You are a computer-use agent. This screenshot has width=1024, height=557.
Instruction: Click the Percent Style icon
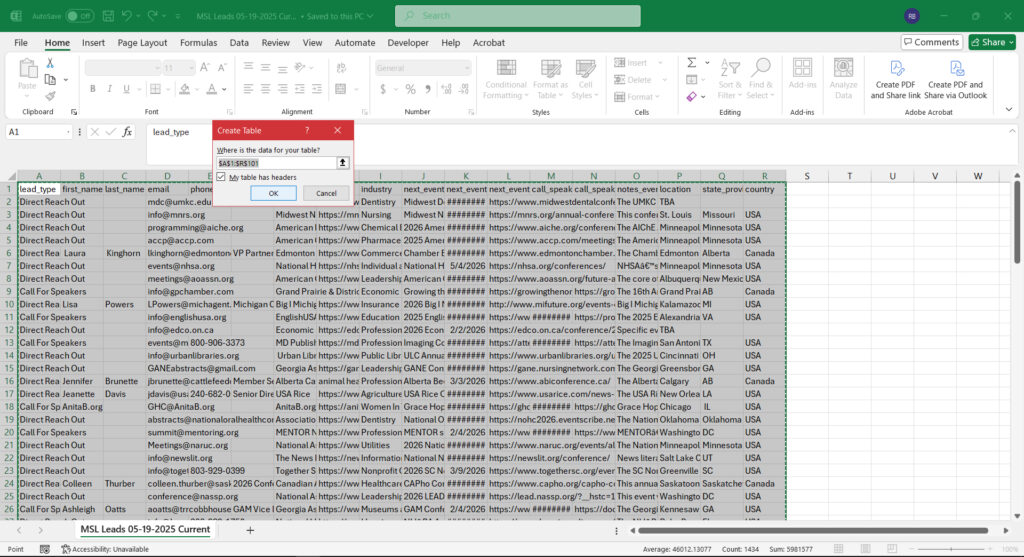click(x=410, y=89)
